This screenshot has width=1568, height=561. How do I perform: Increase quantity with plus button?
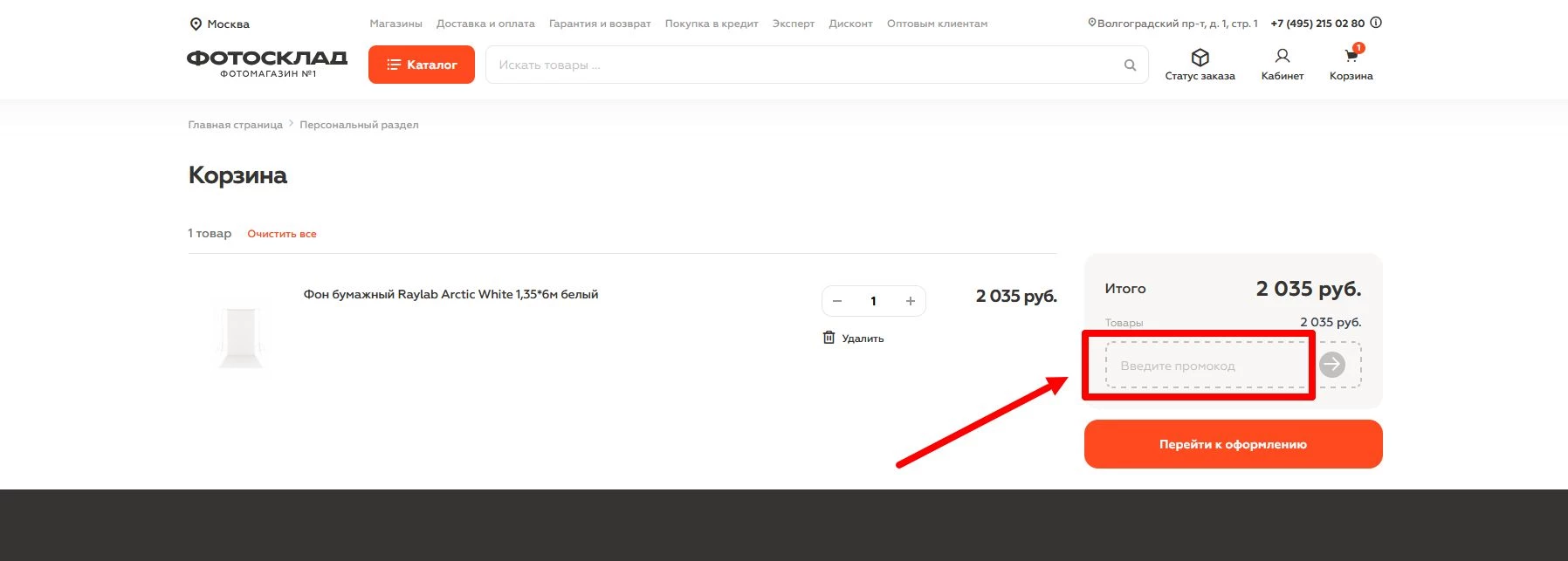tap(910, 301)
